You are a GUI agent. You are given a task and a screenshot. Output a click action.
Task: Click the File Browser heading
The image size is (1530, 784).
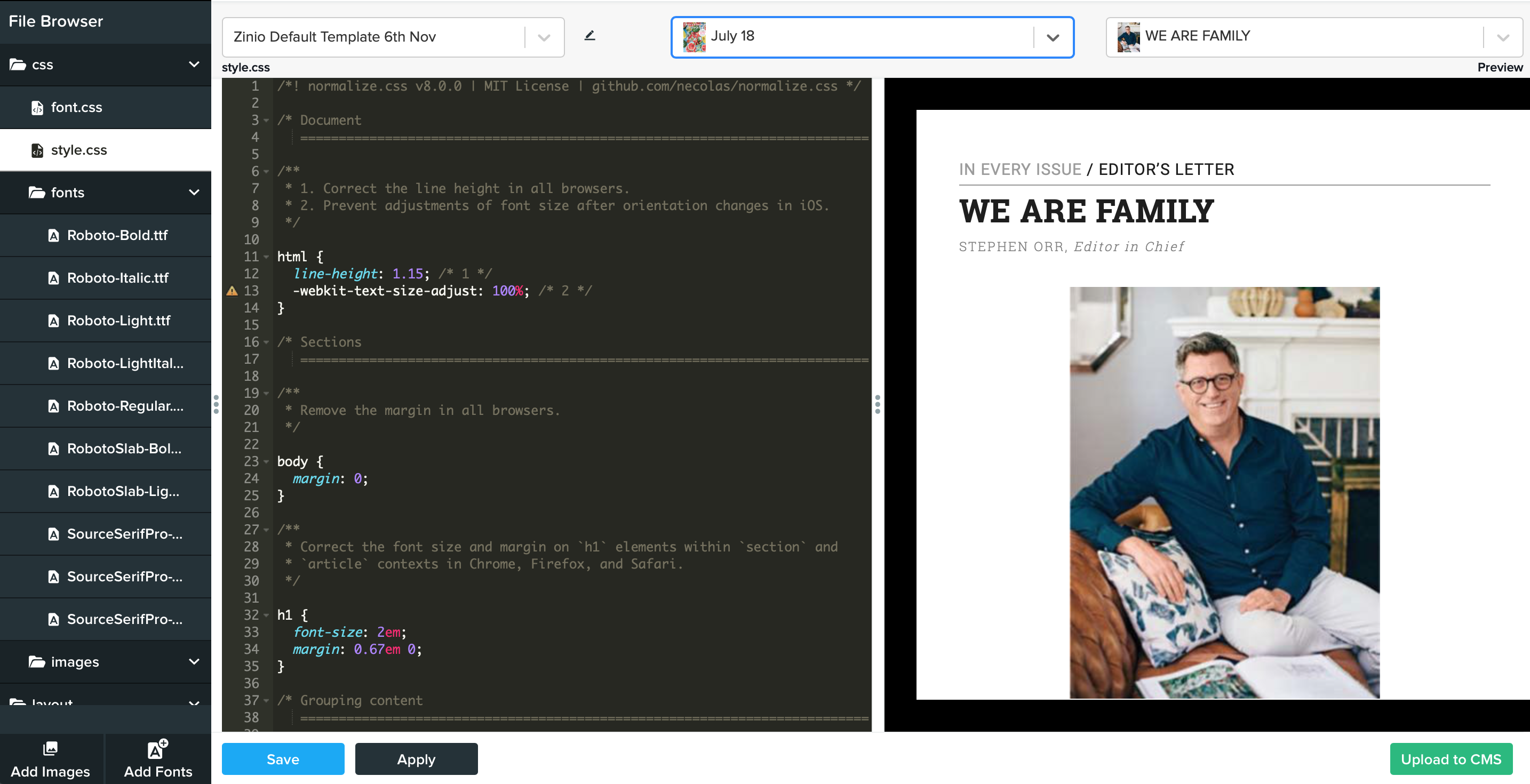tap(56, 21)
